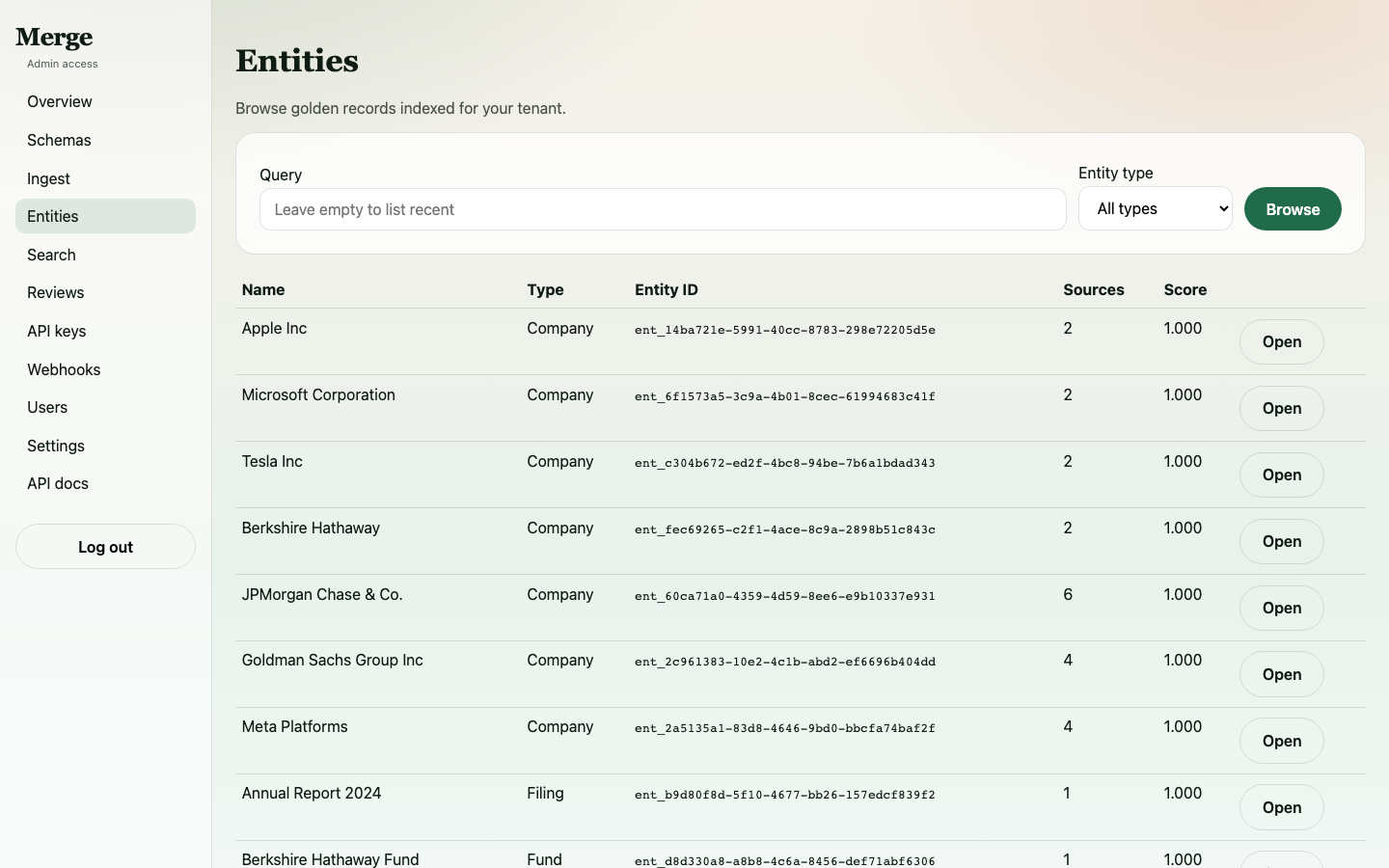Open the JPMorgan Chase & Co. entity
The image size is (1389, 868).
pos(1281,608)
